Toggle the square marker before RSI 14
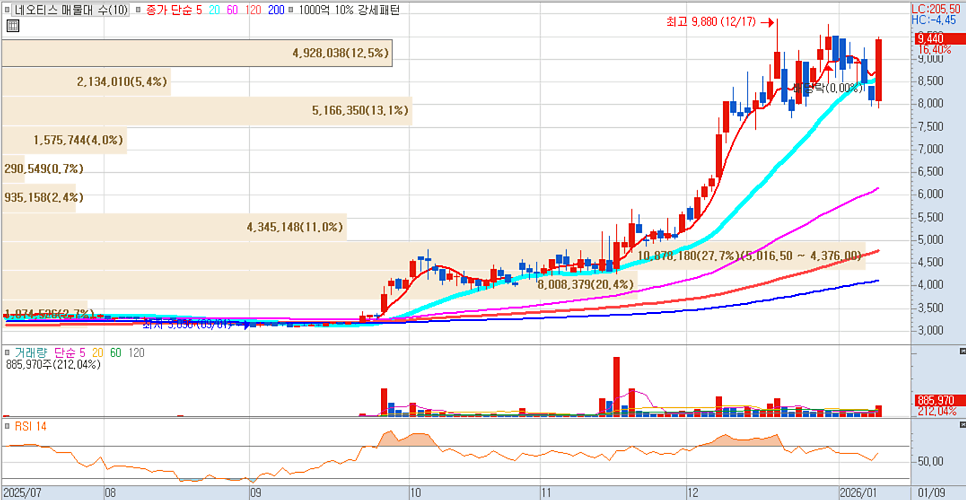Screen dimensions: 966x500 (7, 425)
